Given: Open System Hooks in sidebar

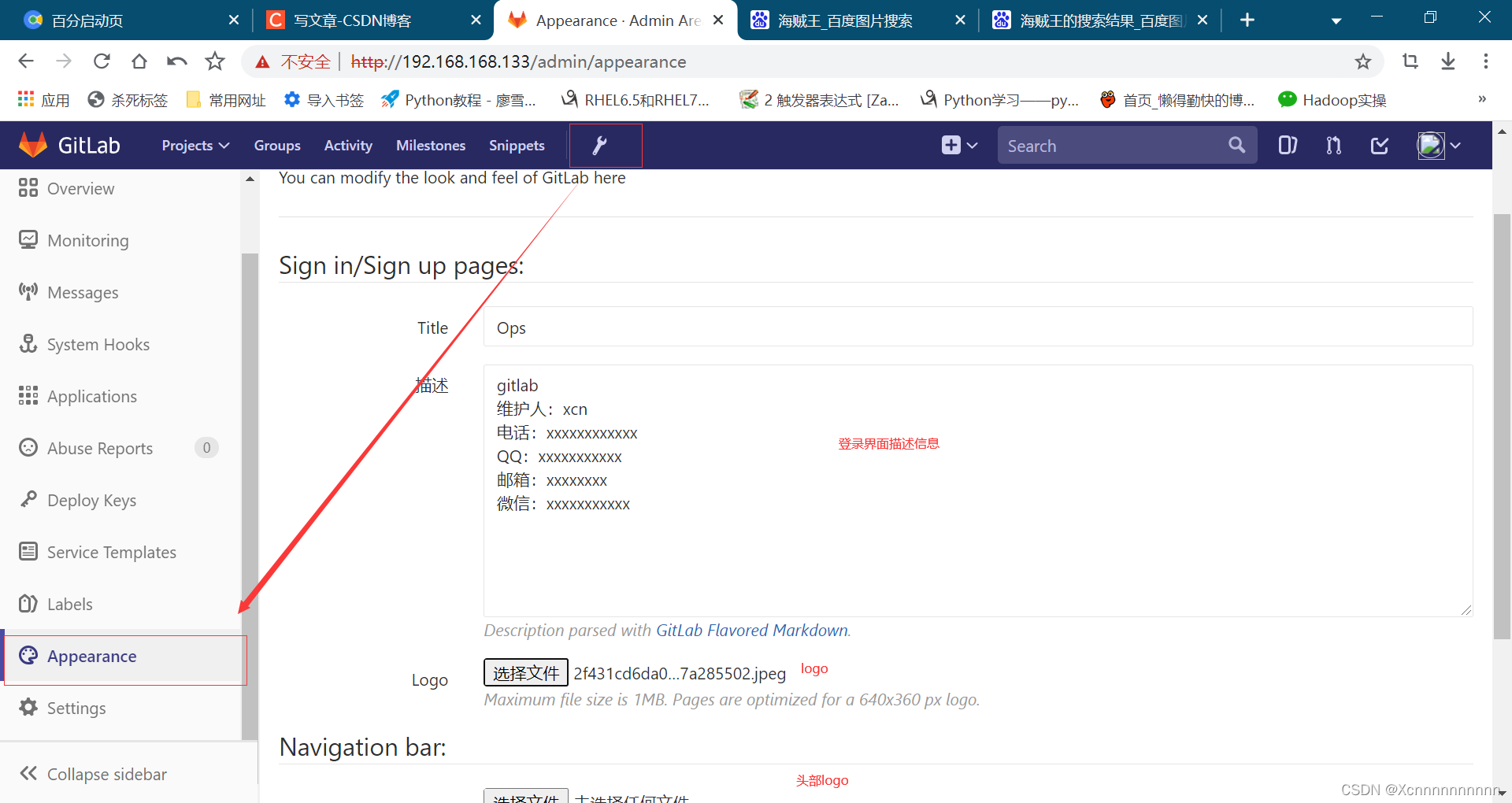Looking at the screenshot, I should click(x=84, y=344).
